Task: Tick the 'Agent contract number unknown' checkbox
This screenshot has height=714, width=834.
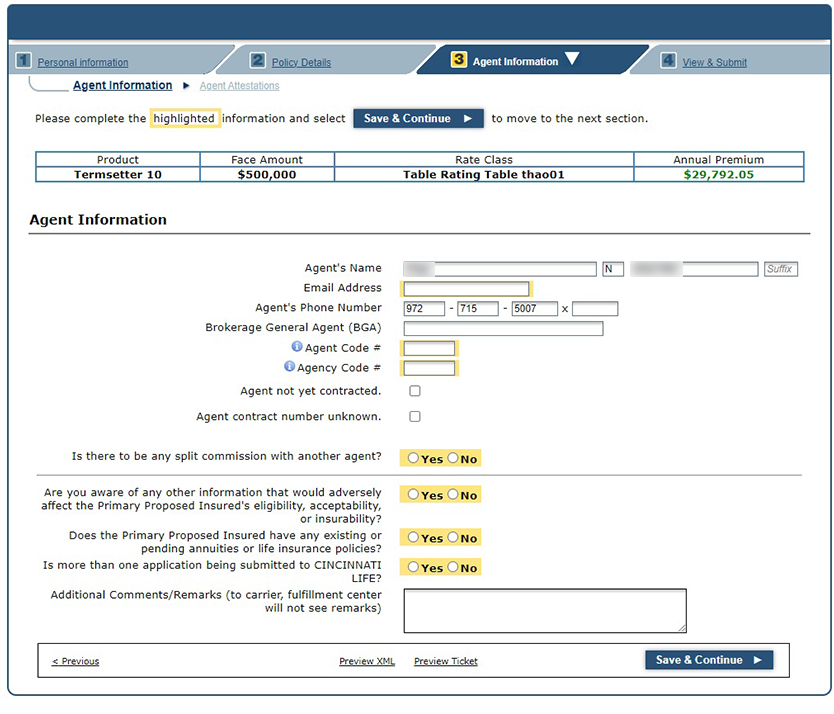Action: point(415,416)
